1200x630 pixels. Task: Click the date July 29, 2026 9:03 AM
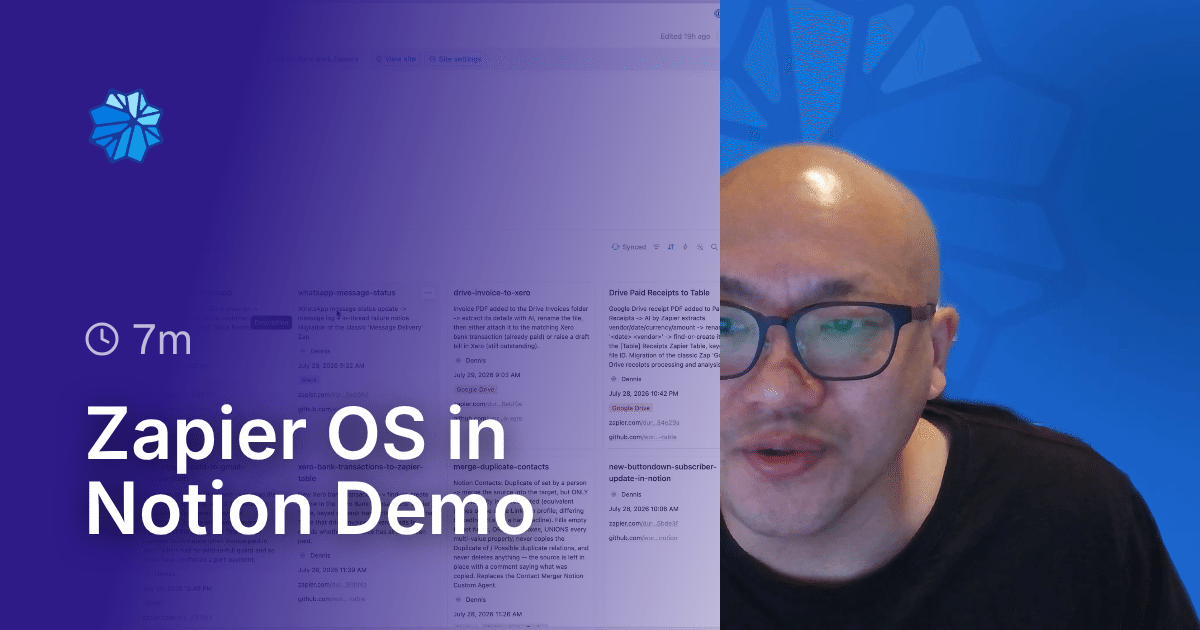[x=487, y=374]
